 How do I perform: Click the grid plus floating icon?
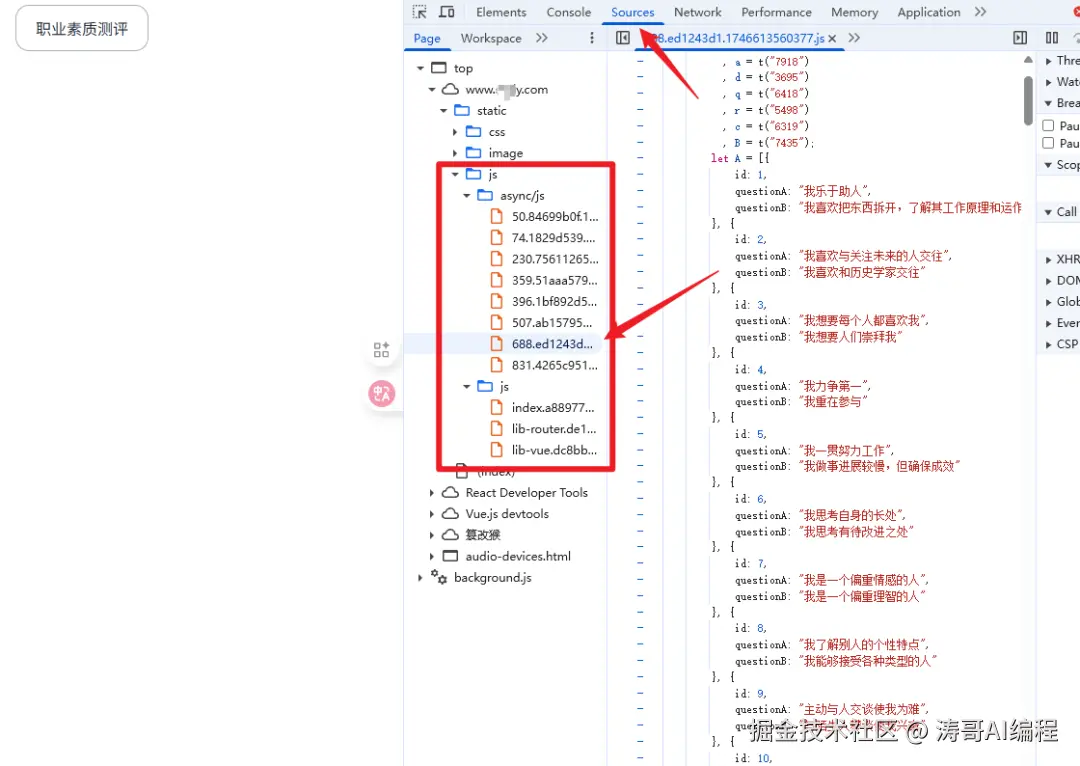click(382, 350)
